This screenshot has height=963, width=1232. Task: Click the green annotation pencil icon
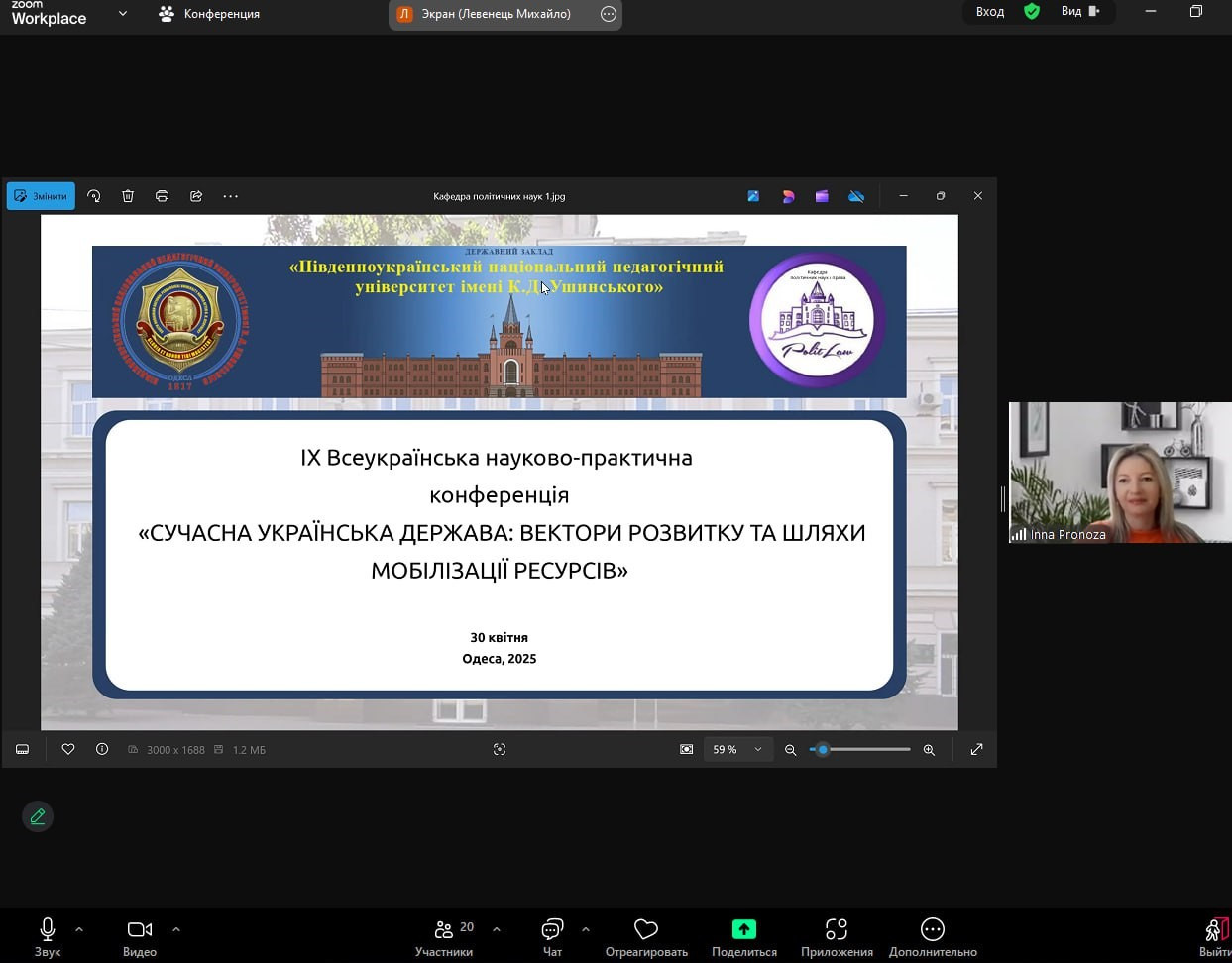[38, 816]
